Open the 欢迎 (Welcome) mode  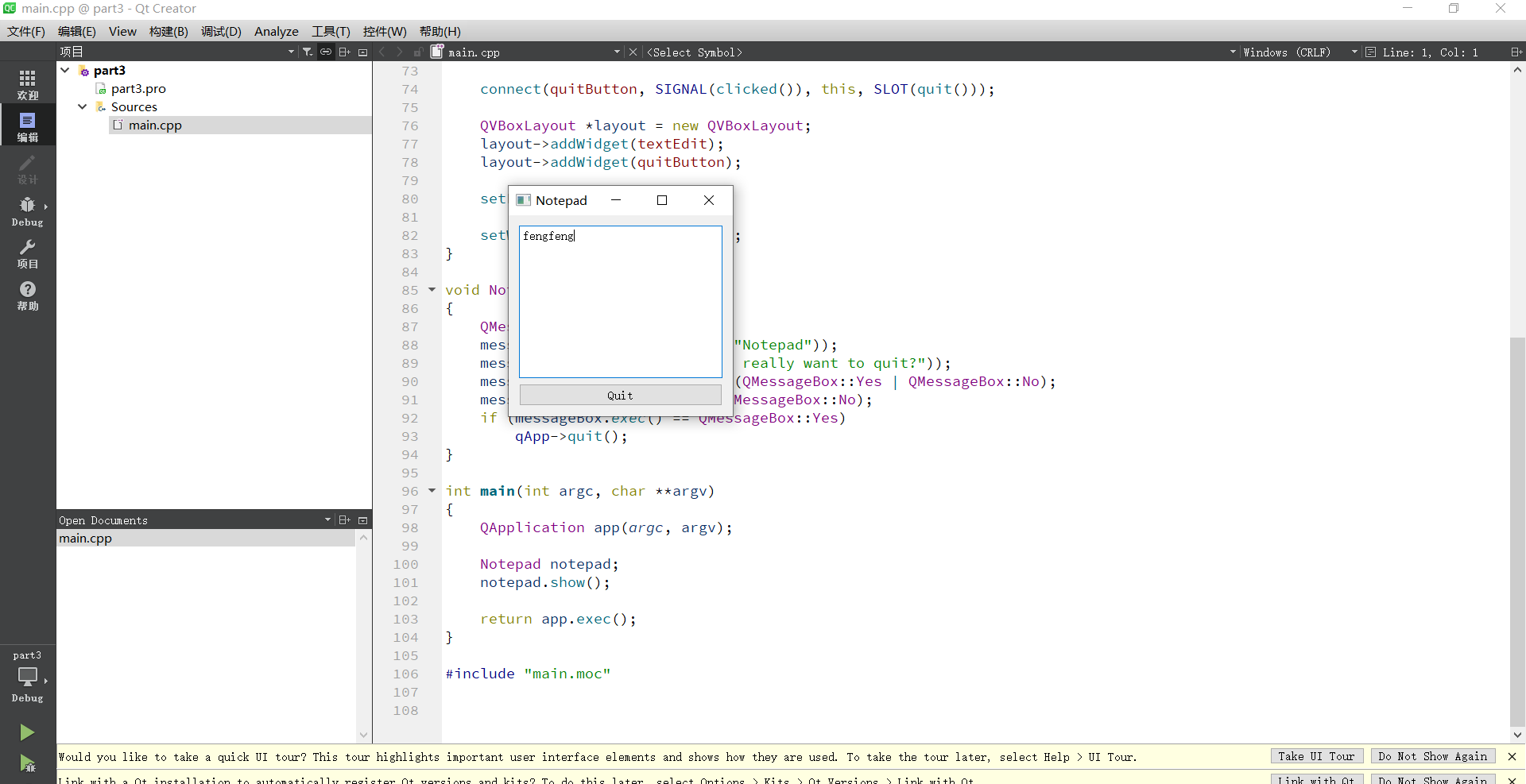click(x=28, y=84)
